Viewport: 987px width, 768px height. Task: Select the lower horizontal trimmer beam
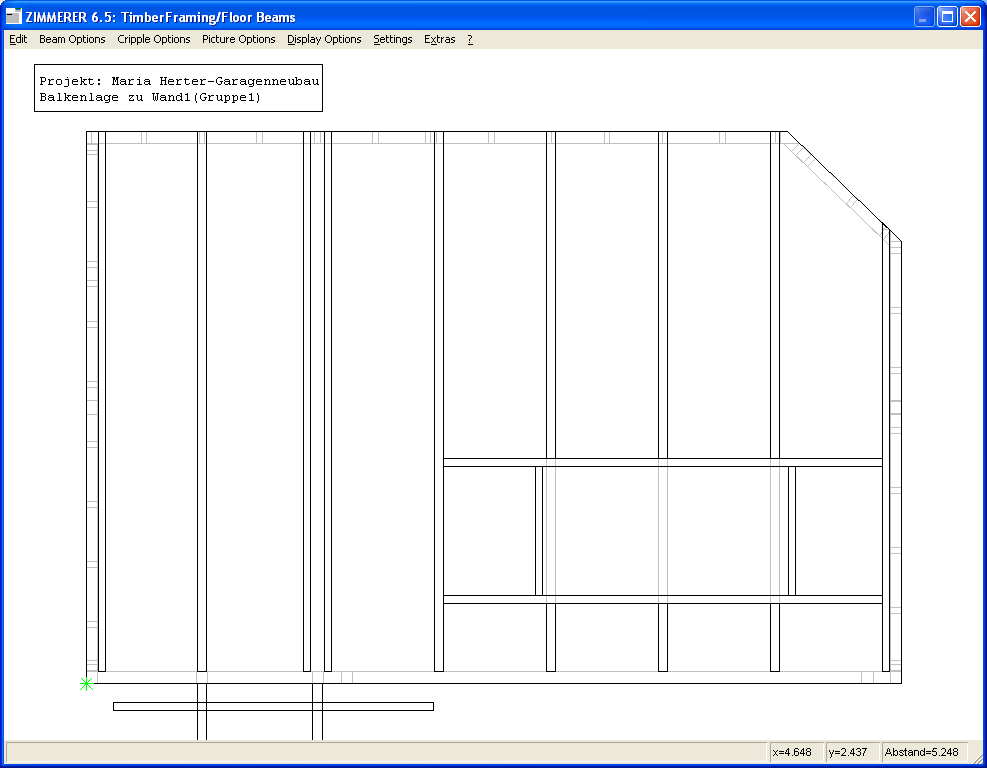pos(662,599)
